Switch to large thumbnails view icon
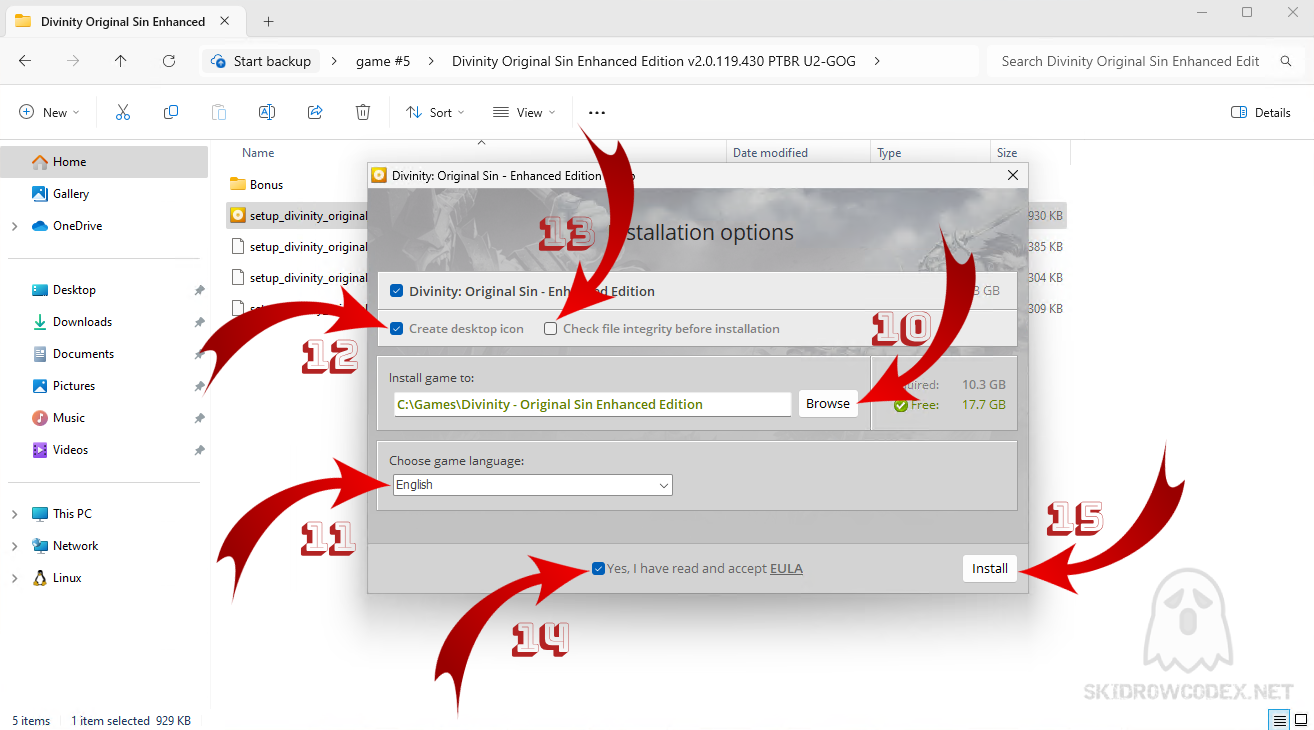Image resolution: width=1314 pixels, height=730 pixels. pos(1301,720)
